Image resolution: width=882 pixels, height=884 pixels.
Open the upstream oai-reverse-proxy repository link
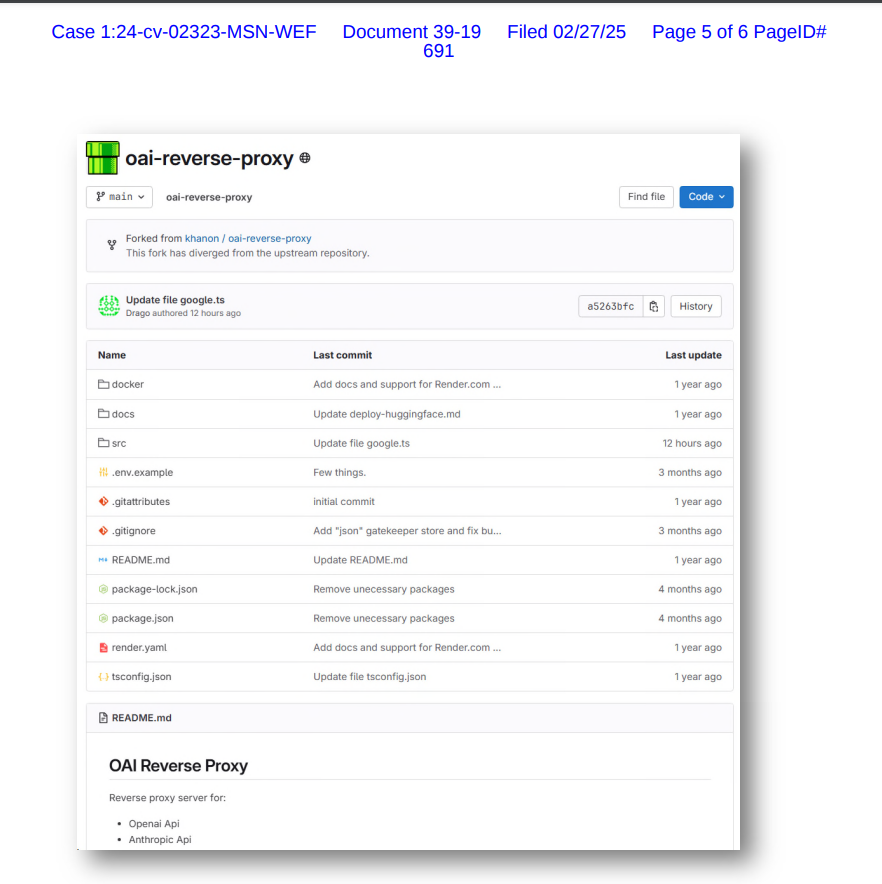(x=270, y=238)
